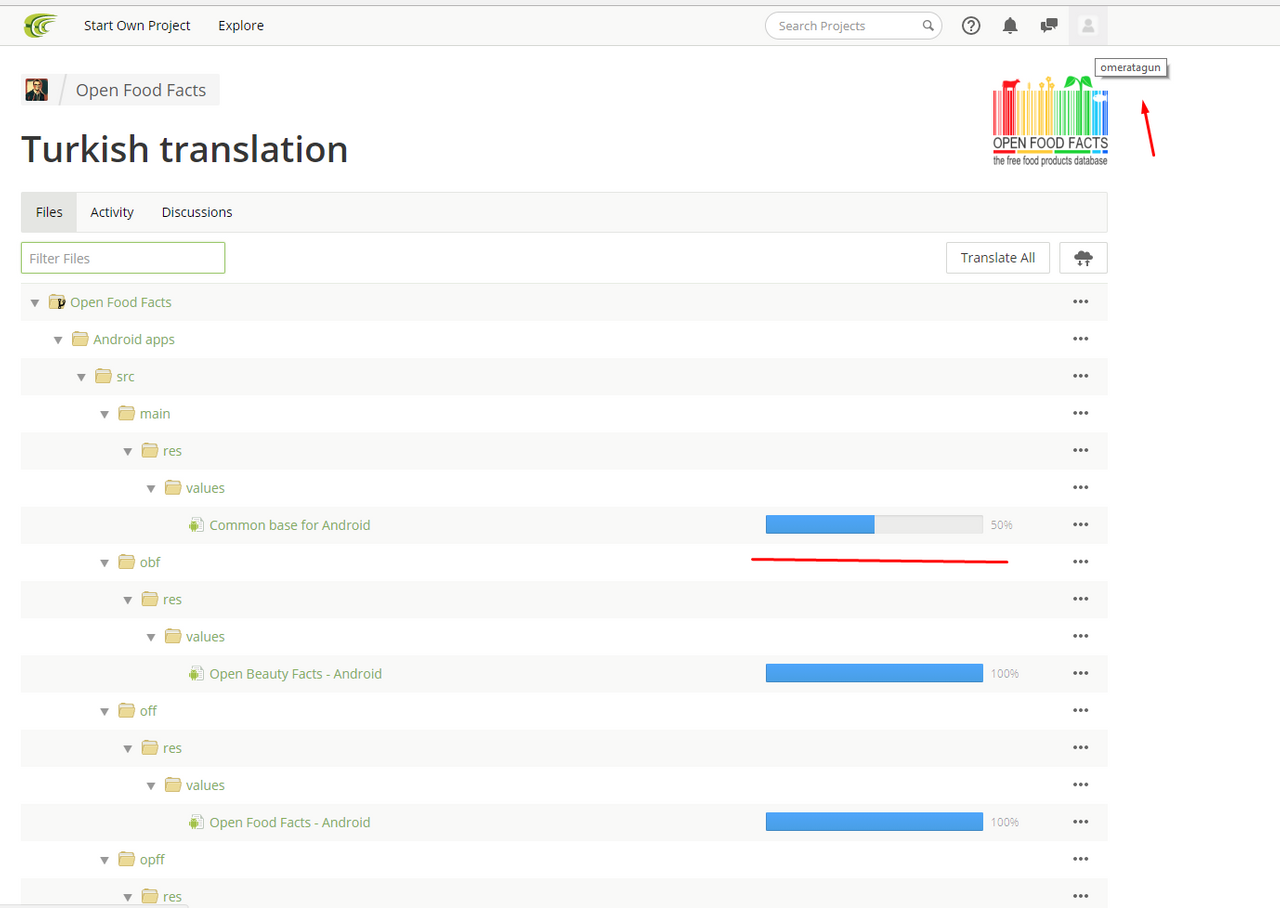Viewport: 1280px width, 908px height.
Task: Open more options for Common base for Android
Action: click(x=1080, y=525)
